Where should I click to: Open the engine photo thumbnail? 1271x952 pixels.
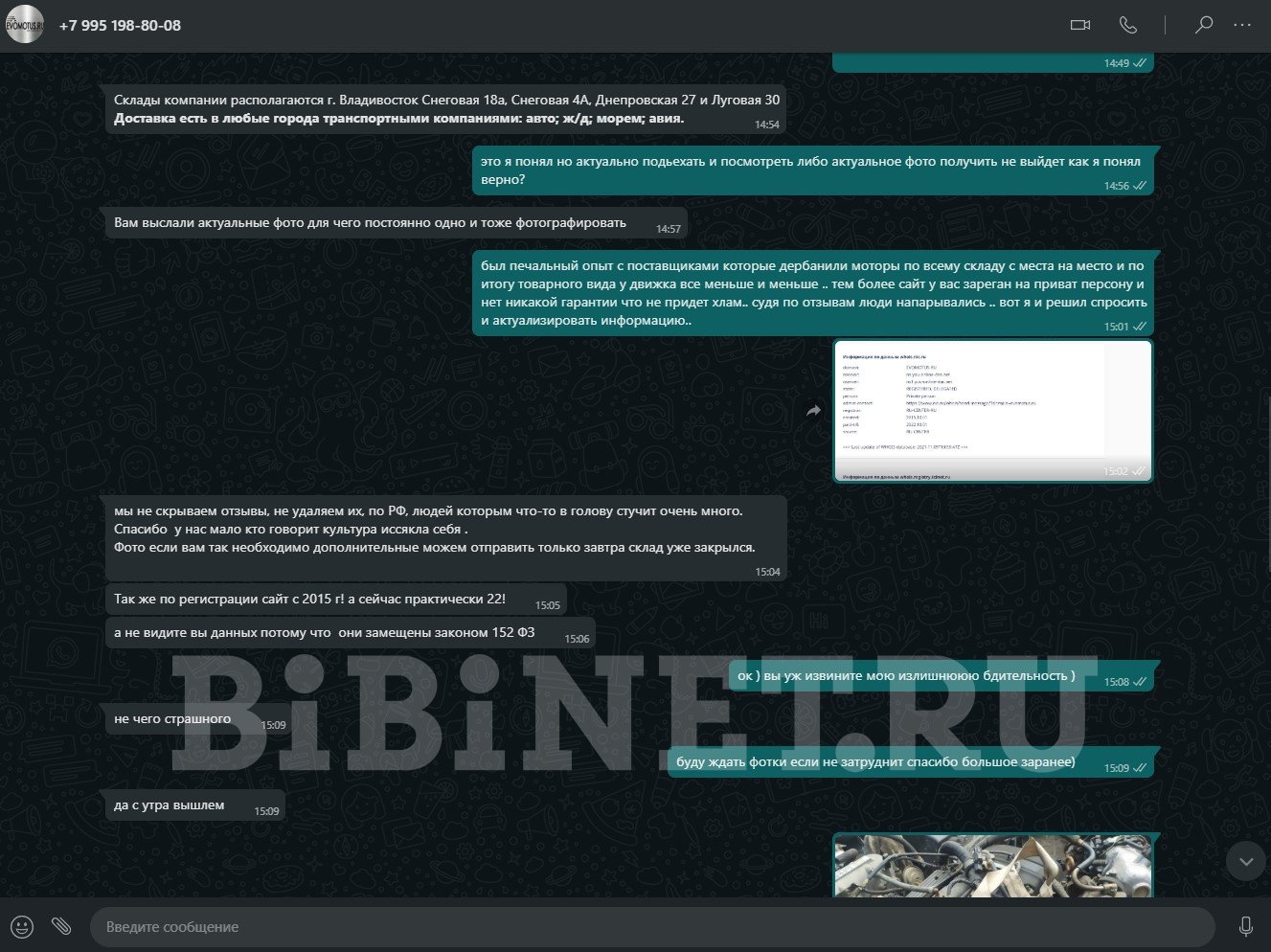click(x=992, y=866)
